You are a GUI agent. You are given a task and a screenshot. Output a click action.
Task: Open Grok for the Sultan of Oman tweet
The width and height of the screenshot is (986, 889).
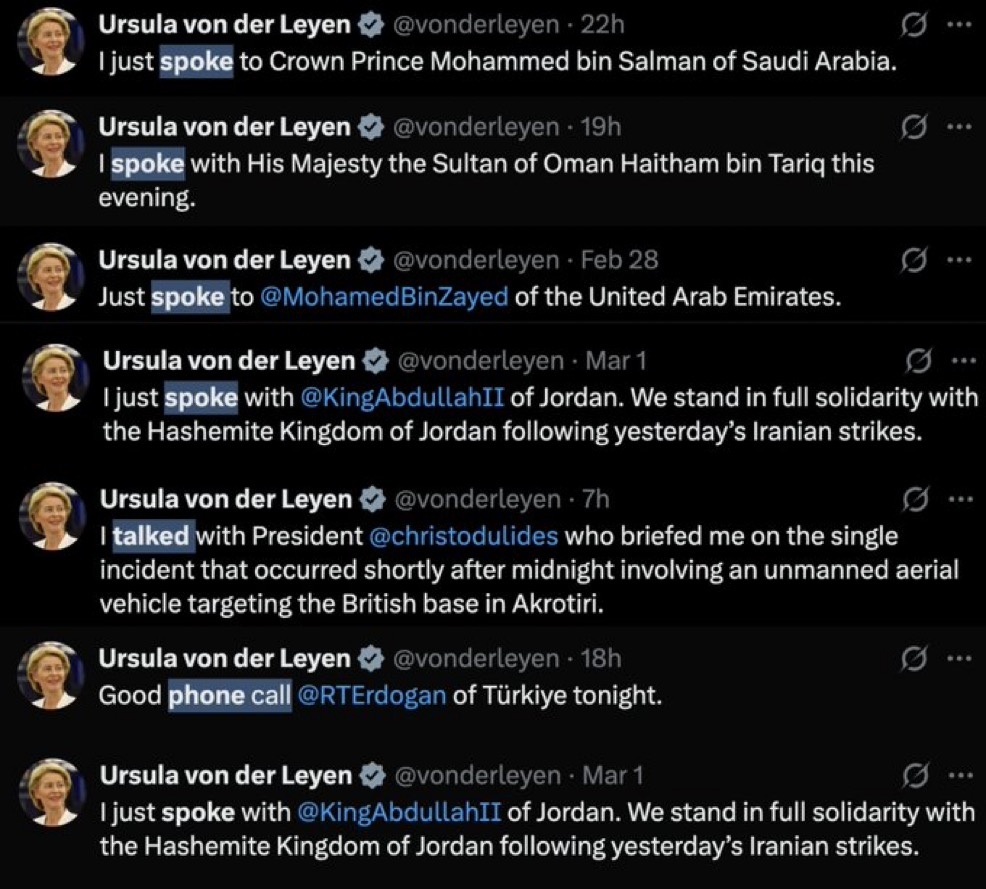(x=911, y=126)
